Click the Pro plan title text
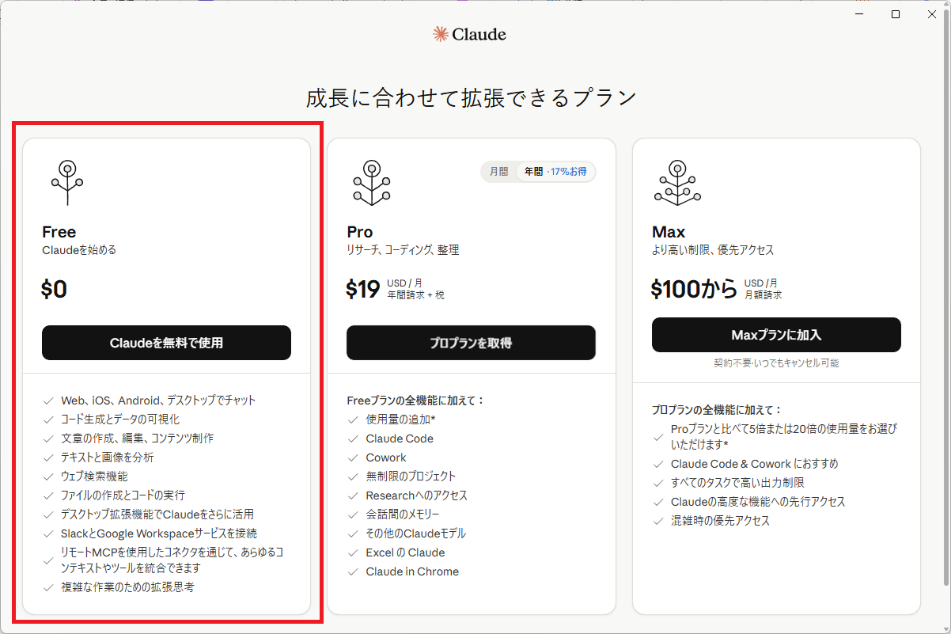The width and height of the screenshot is (951, 634). click(x=360, y=232)
